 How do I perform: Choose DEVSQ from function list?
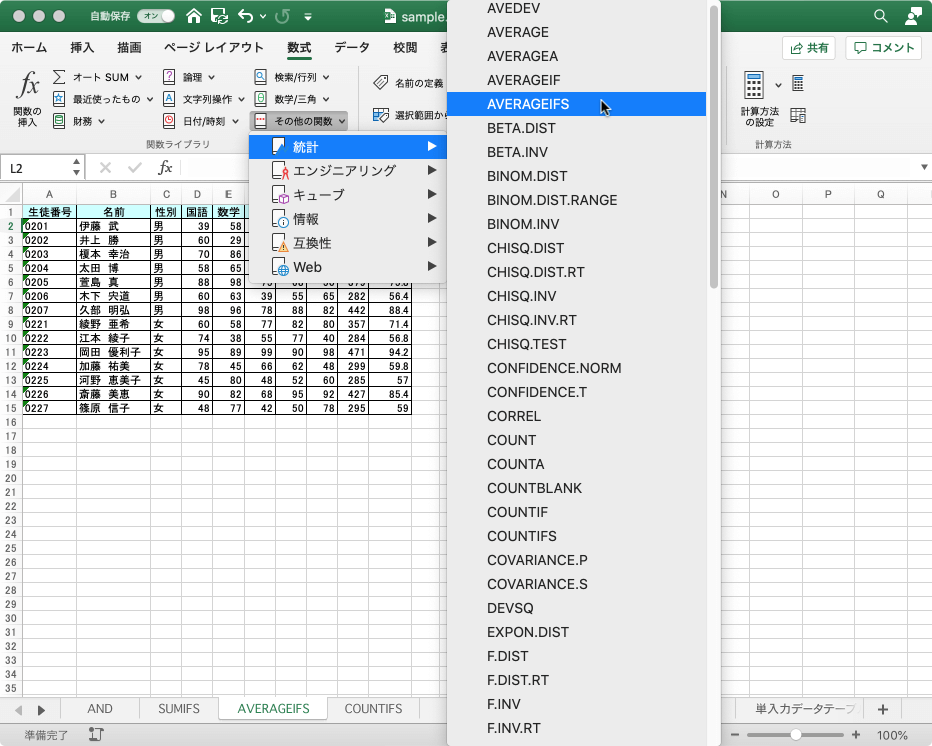click(576, 608)
